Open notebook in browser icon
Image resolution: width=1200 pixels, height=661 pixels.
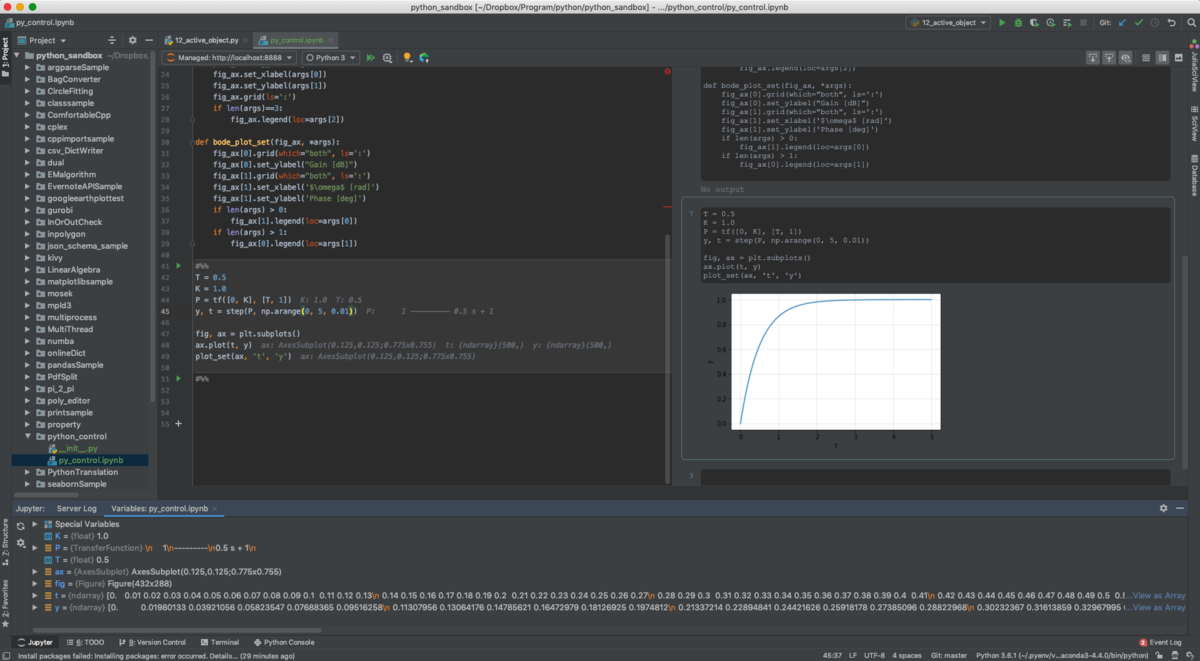pyautogui.click(x=424, y=58)
